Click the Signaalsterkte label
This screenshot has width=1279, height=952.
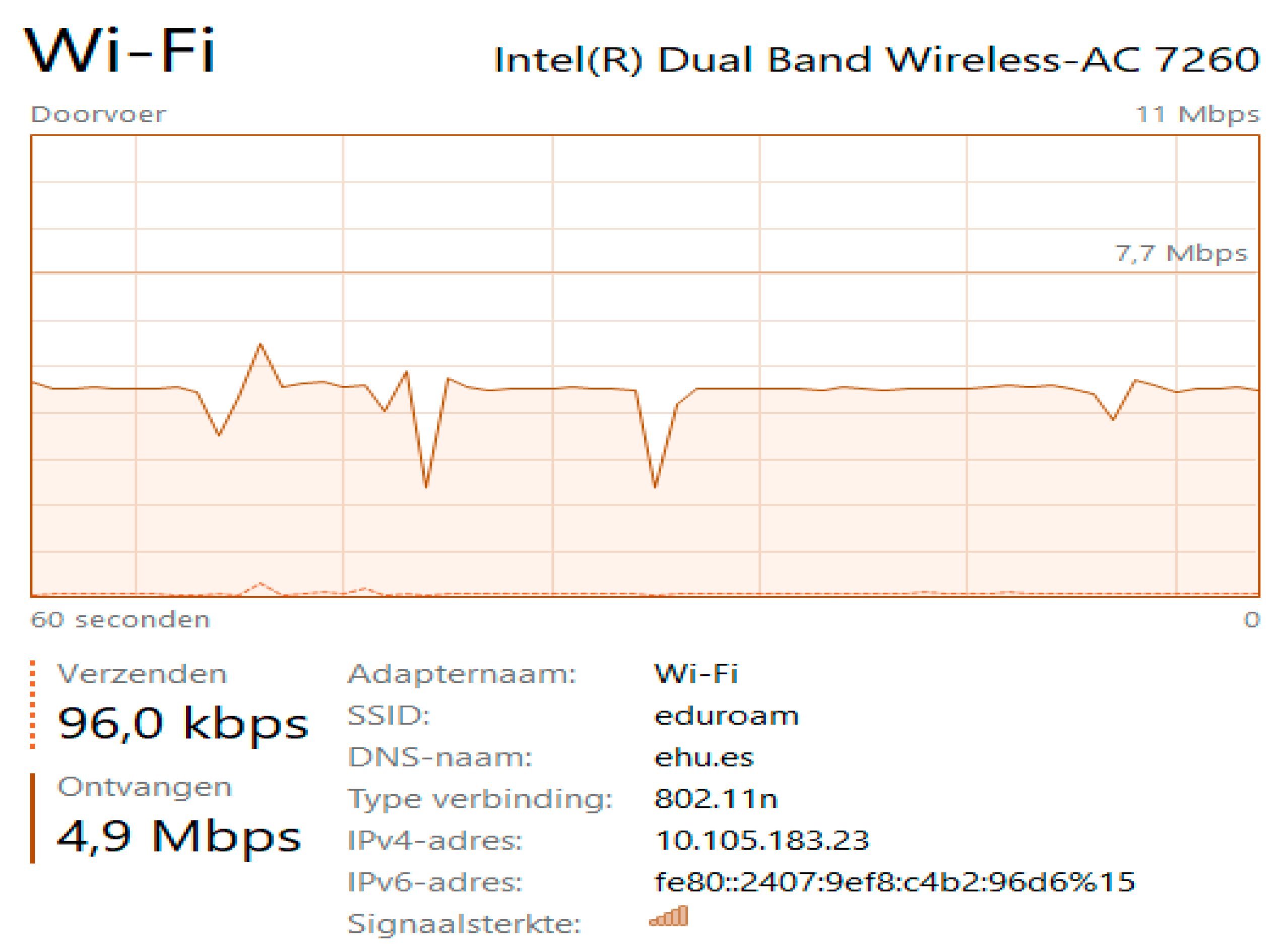(464, 924)
